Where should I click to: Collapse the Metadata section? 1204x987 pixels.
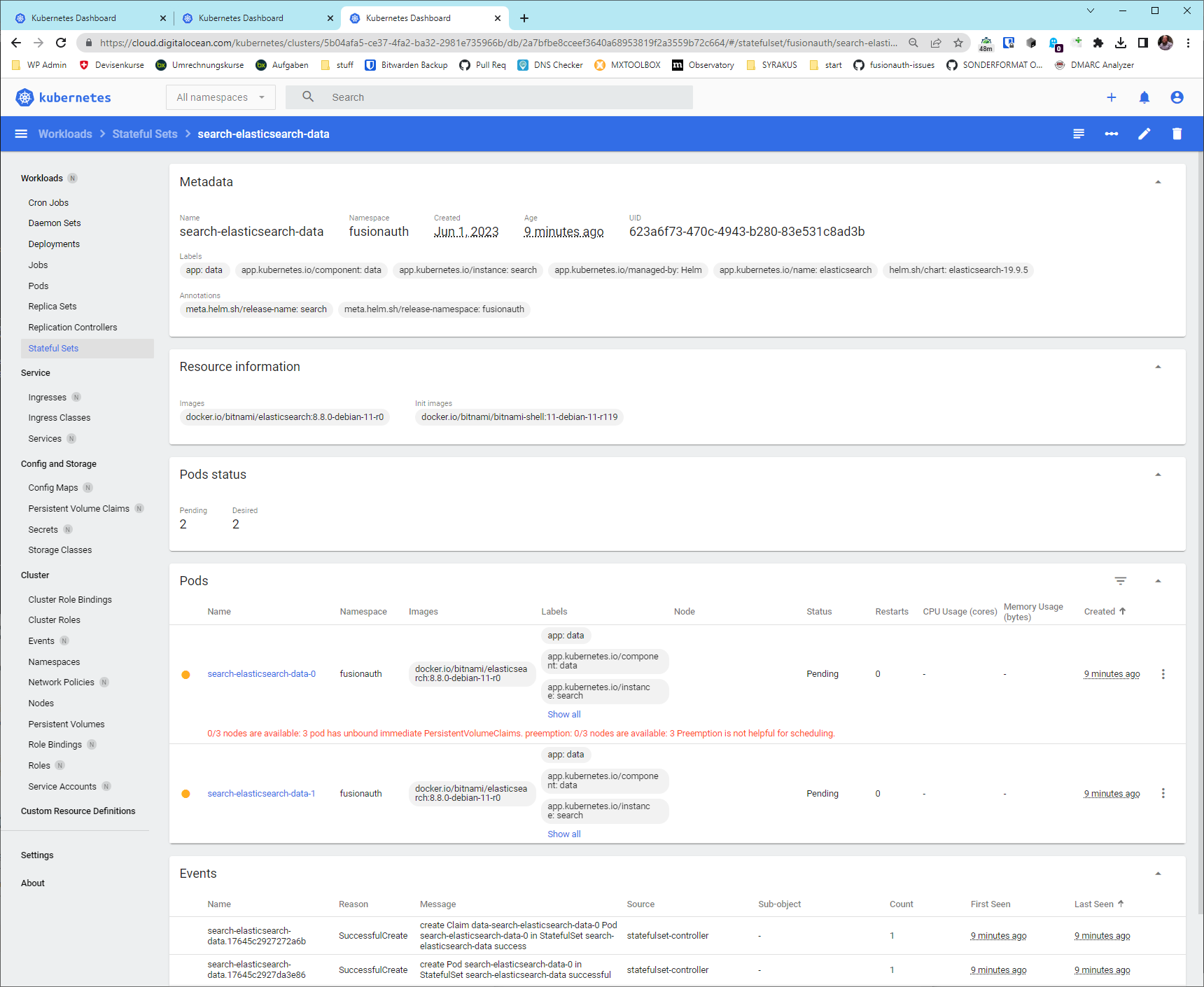(x=1158, y=181)
